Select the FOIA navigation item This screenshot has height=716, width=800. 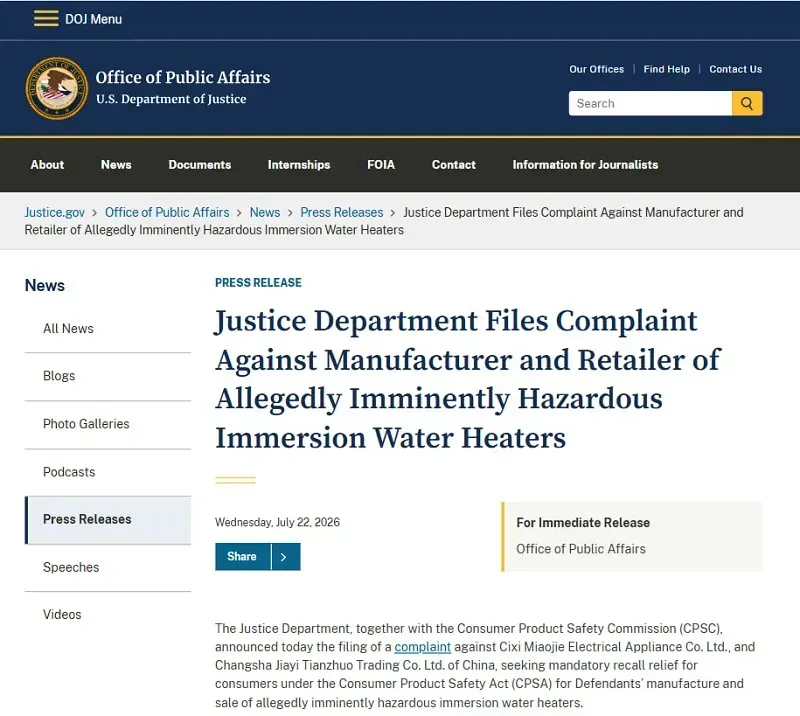coord(381,165)
